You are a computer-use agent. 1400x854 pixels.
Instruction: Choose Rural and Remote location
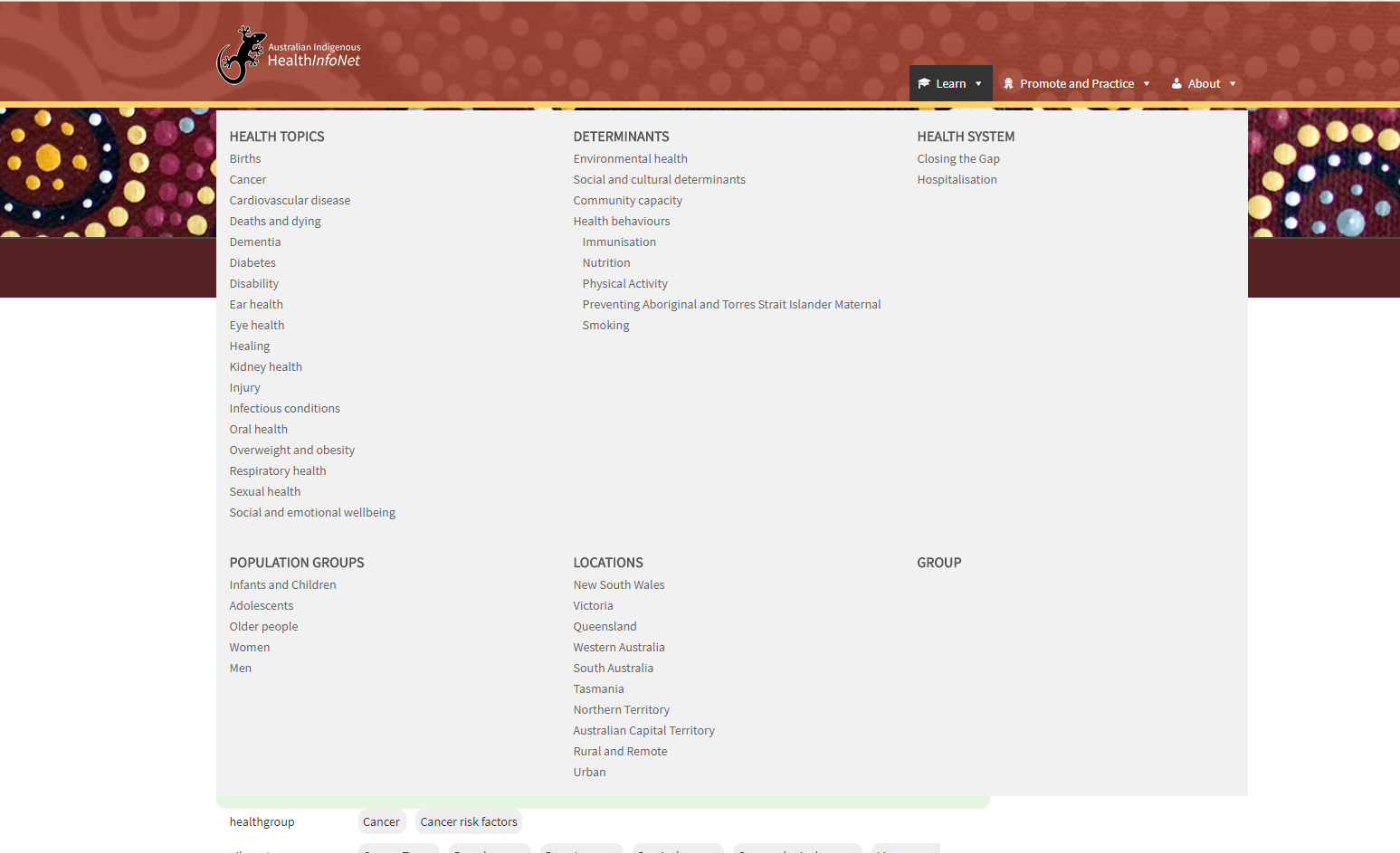click(x=620, y=752)
